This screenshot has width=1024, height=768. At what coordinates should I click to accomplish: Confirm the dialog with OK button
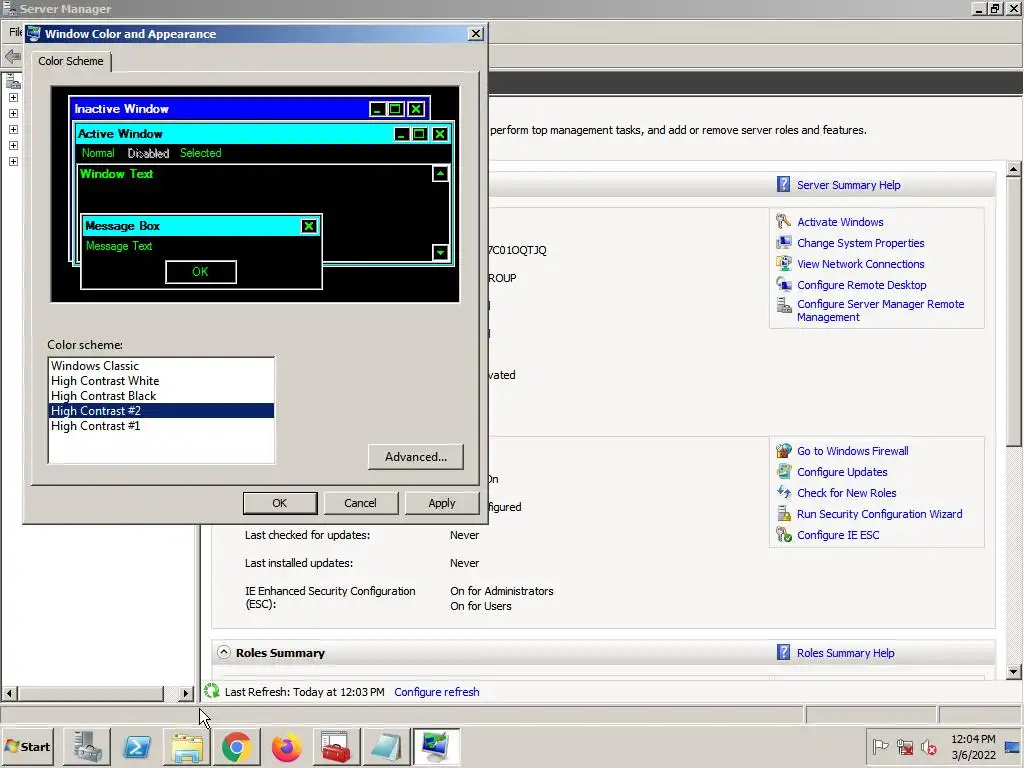[280, 503]
